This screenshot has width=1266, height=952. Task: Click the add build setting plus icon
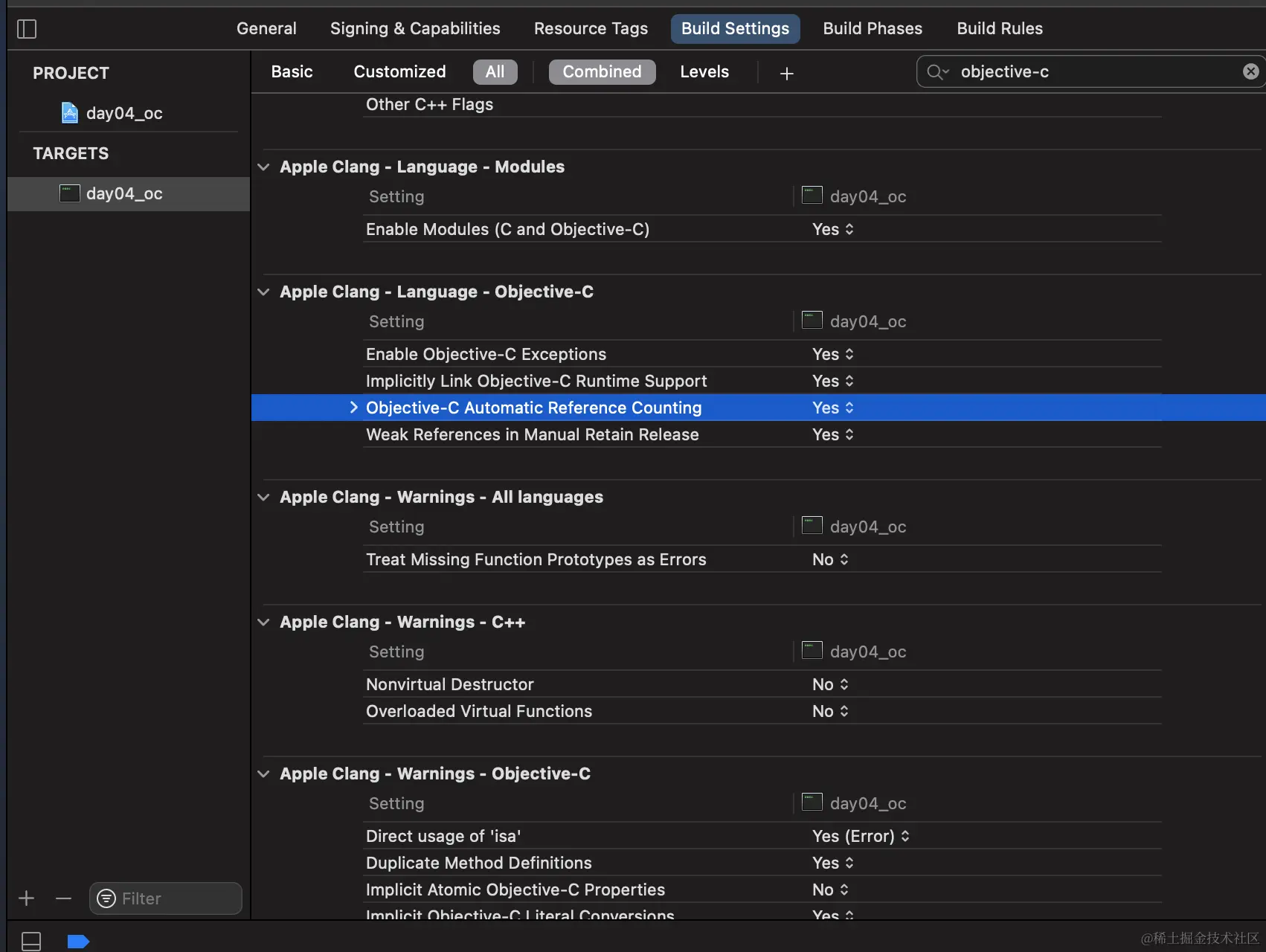(x=786, y=73)
